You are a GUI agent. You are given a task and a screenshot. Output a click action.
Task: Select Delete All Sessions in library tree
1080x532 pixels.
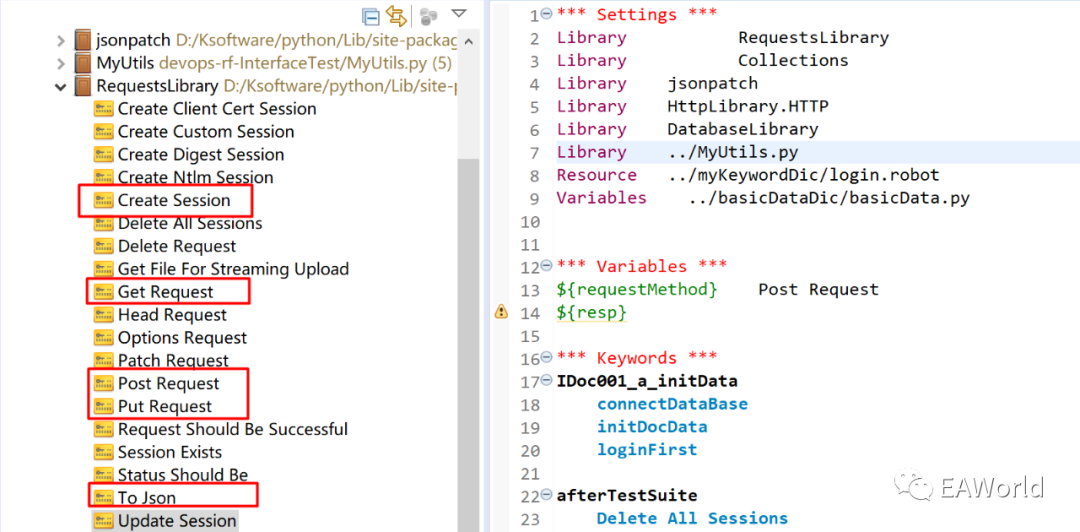[x=190, y=223]
